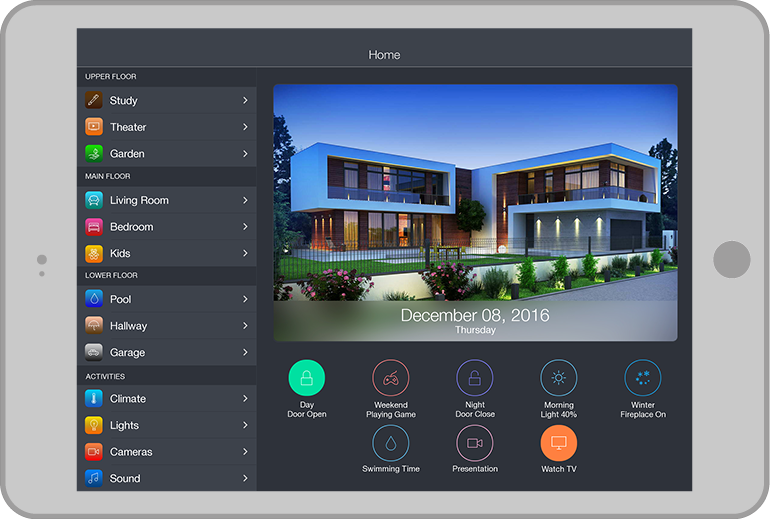The image size is (770, 519).
Task: Tap the December 08, 2016 date text
Action: coord(475,315)
